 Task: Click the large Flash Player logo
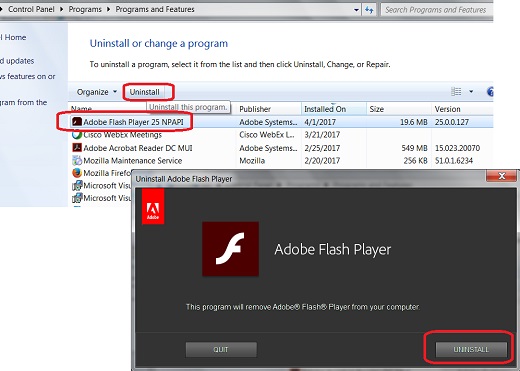(x=230, y=249)
